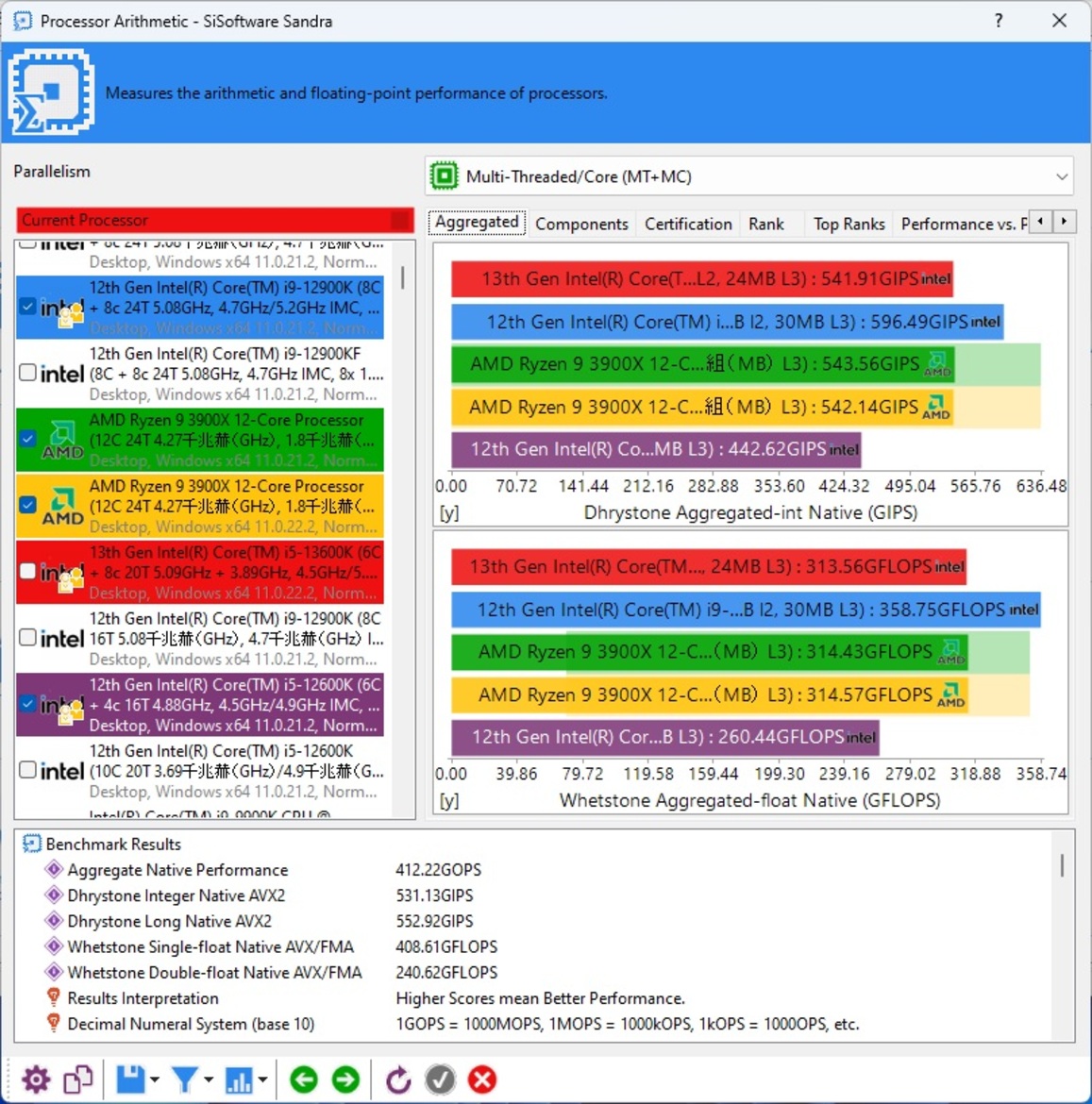Click the purple refresh icon
This screenshot has width=1092, height=1104.
pos(398,1079)
